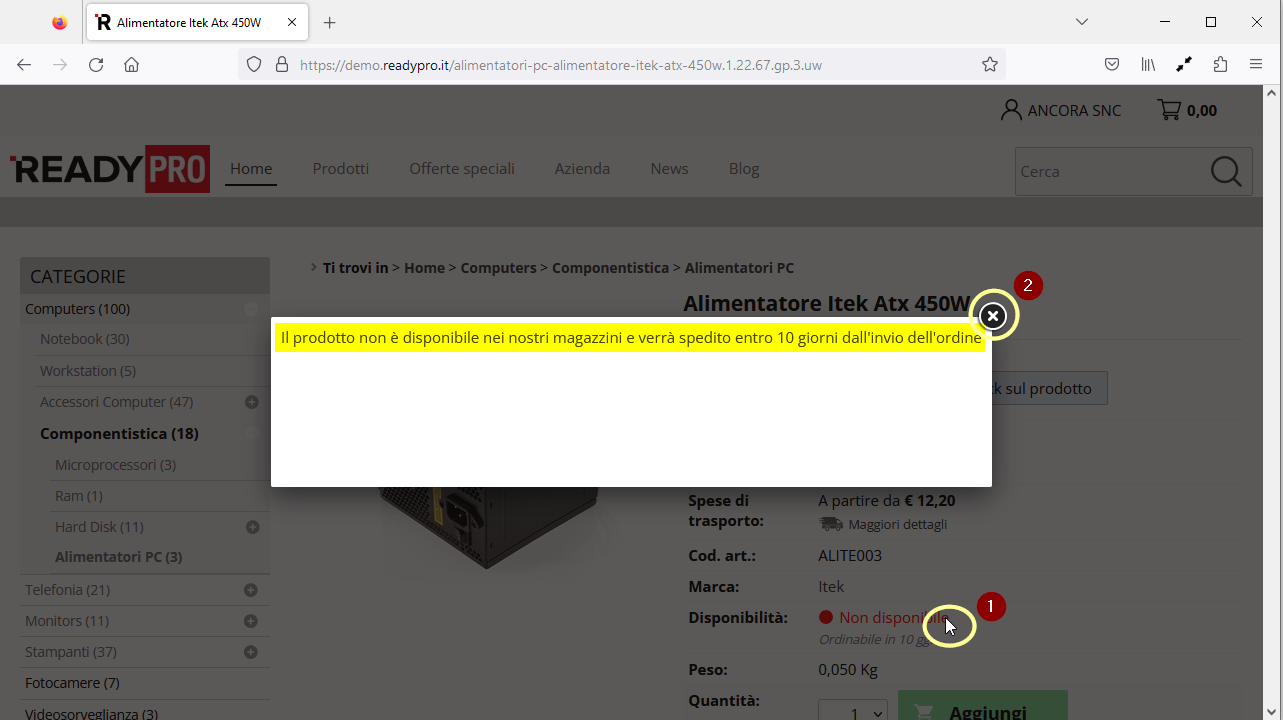Save page to Pocket
Viewport: 1283px width, 720px height.
pyautogui.click(x=1112, y=64)
